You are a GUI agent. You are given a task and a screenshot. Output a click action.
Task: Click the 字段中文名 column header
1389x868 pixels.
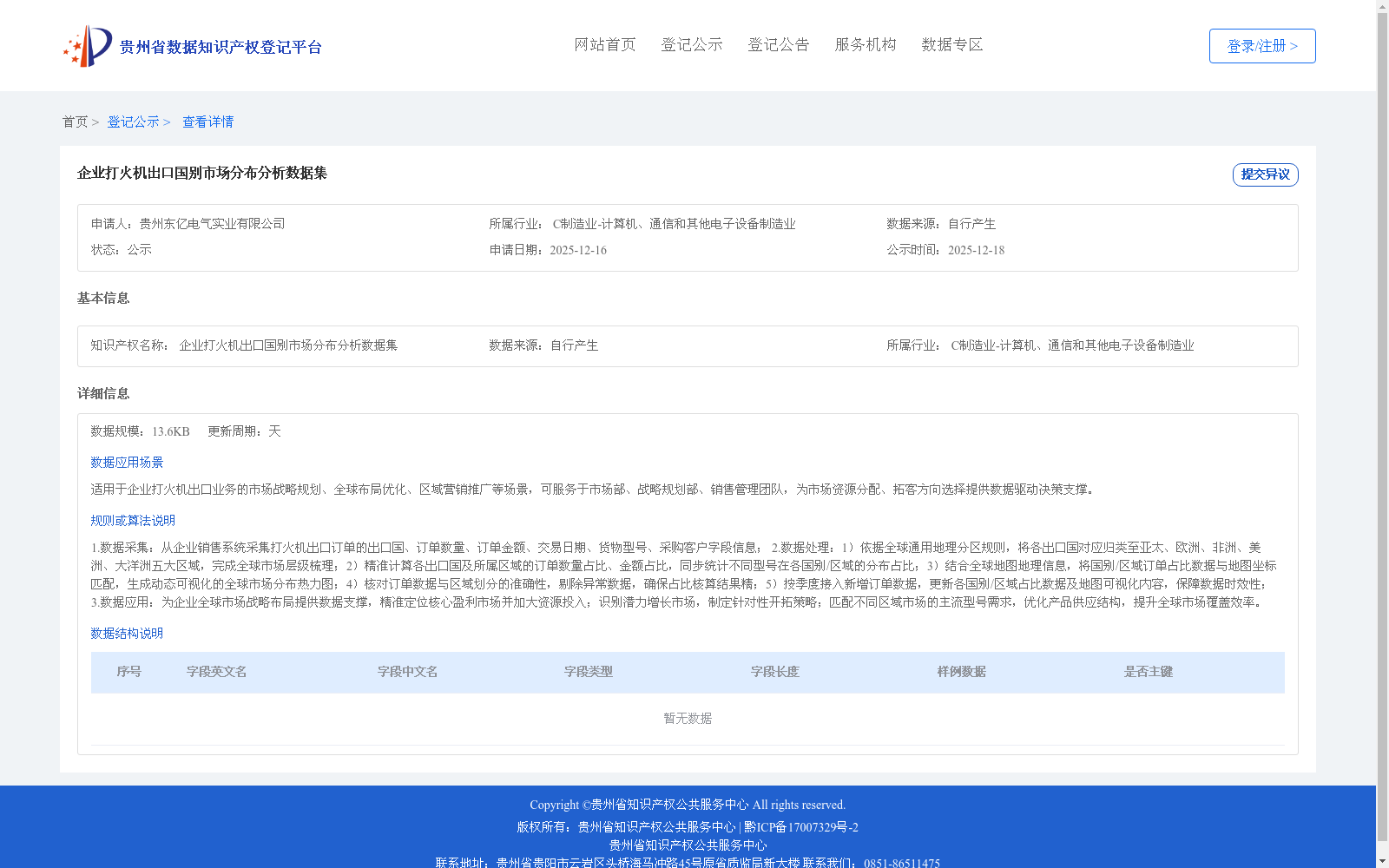pyautogui.click(x=408, y=672)
